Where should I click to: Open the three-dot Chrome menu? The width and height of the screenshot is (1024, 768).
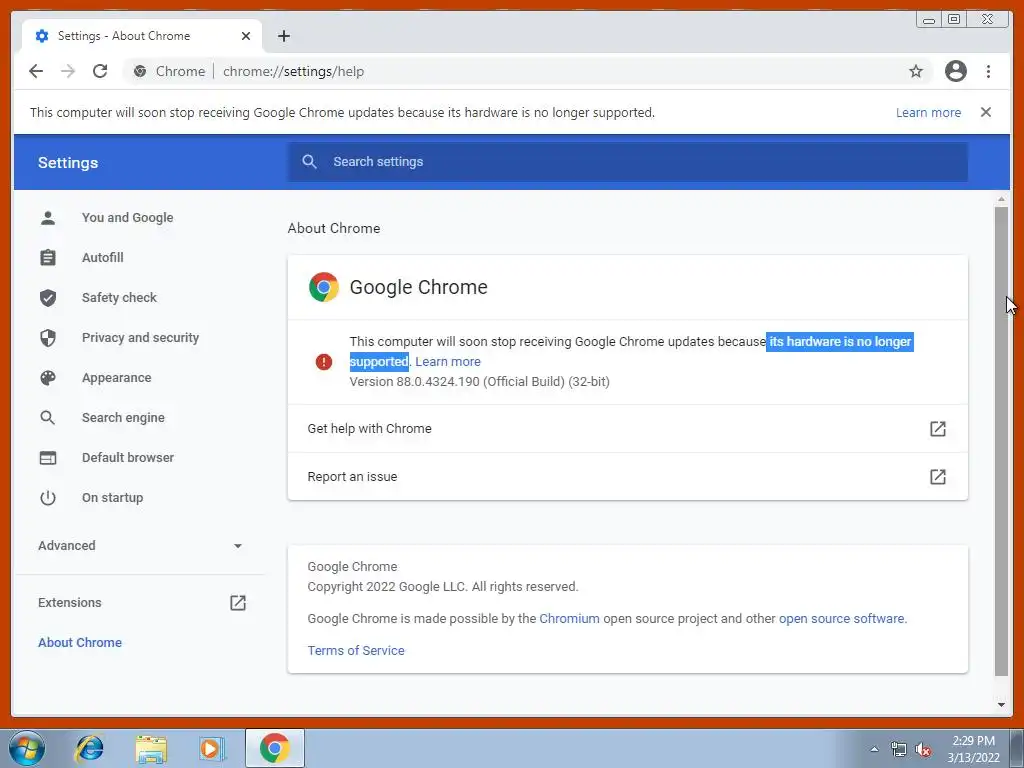pos(988,71)
